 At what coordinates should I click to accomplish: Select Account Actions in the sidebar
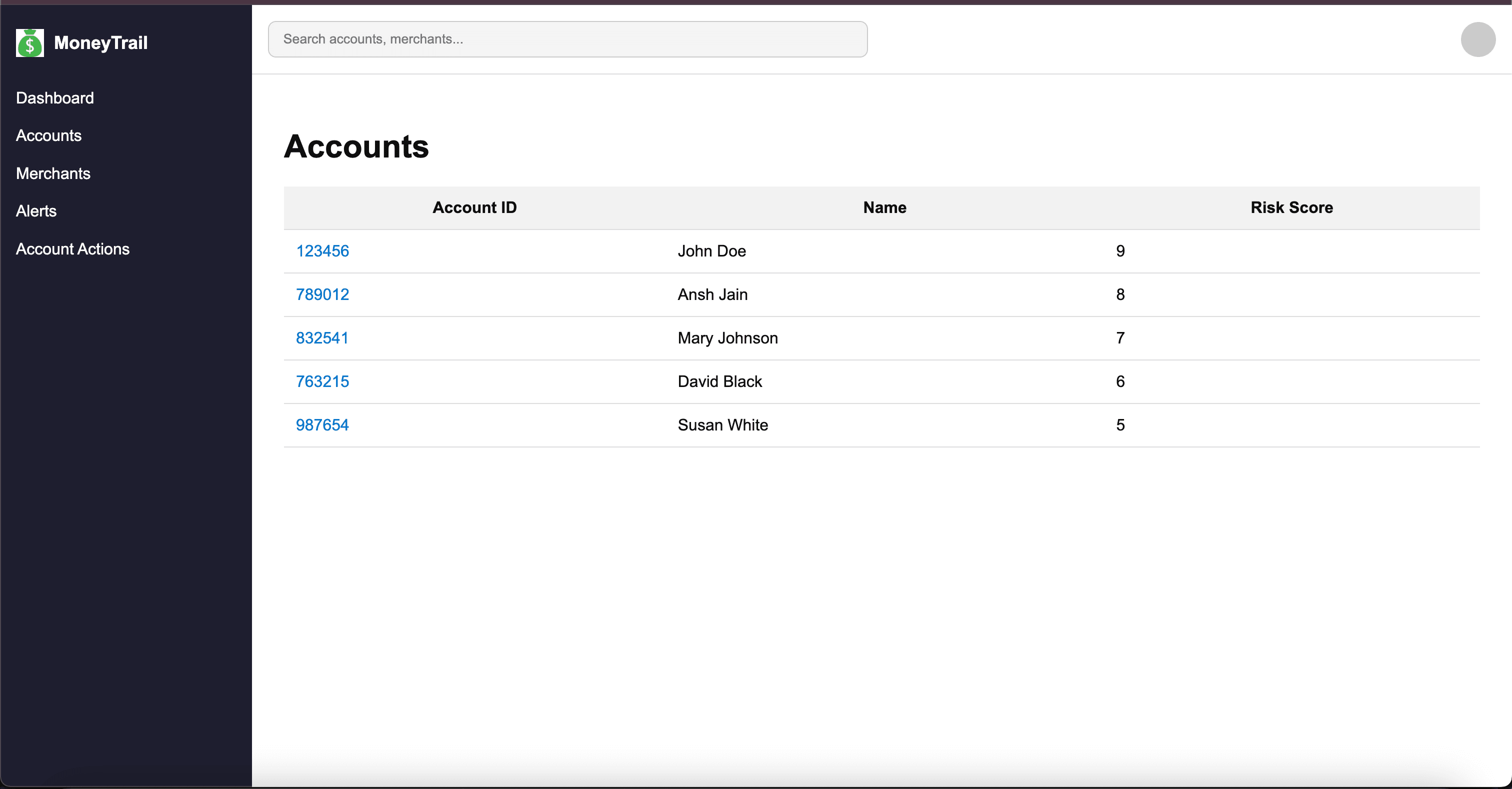pyautogui.click(x=72, y=248)
